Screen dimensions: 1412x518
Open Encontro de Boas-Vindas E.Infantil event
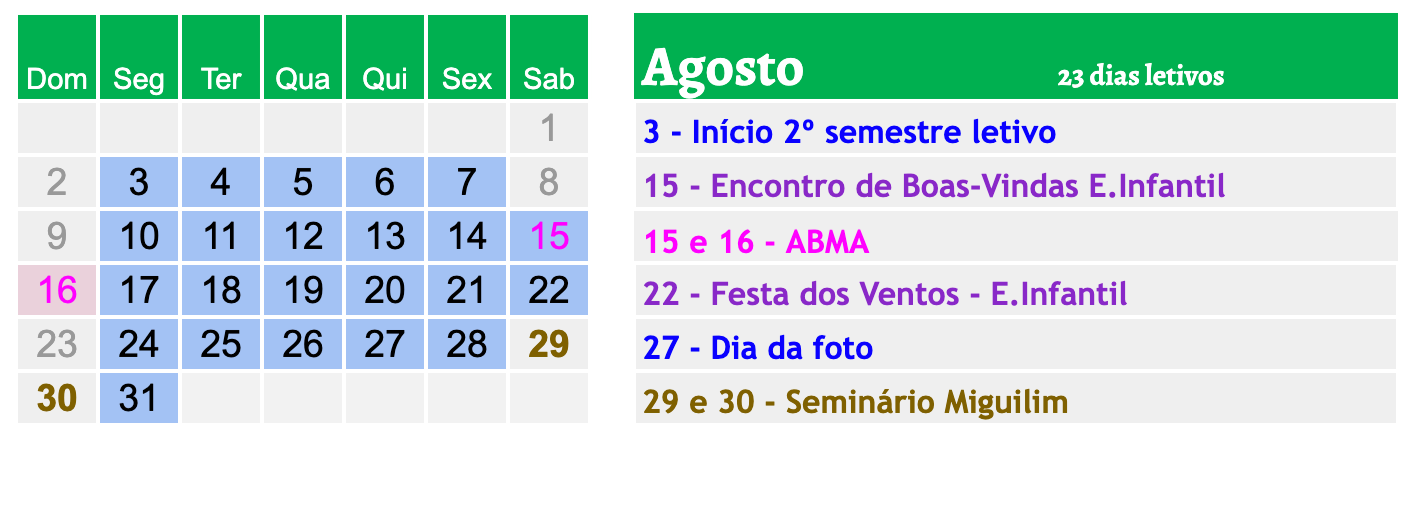935,186
